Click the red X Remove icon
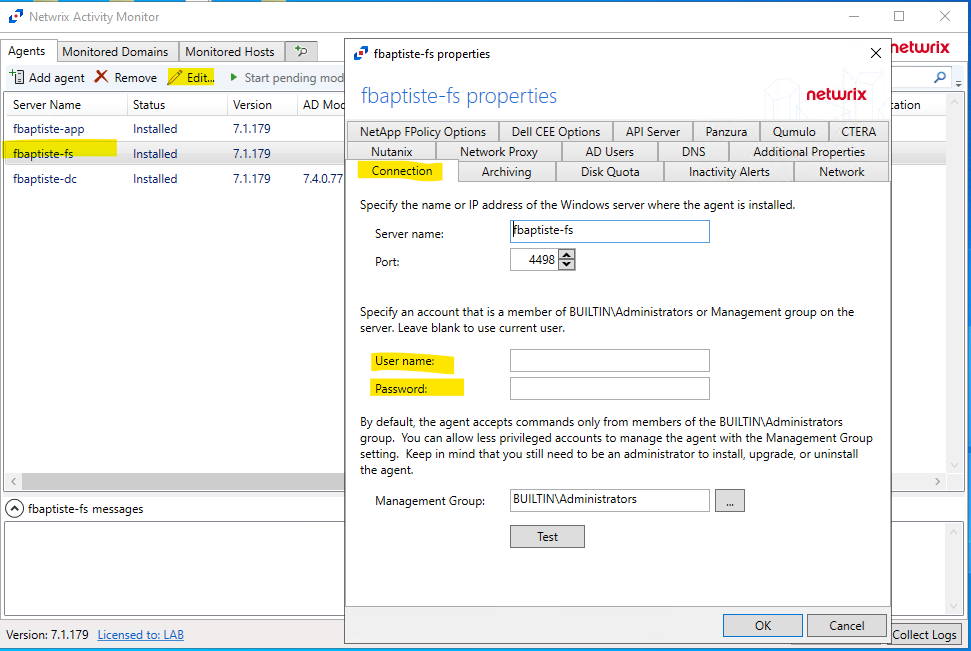The height and width of the screenshot is (651, 971). point(102,77)
